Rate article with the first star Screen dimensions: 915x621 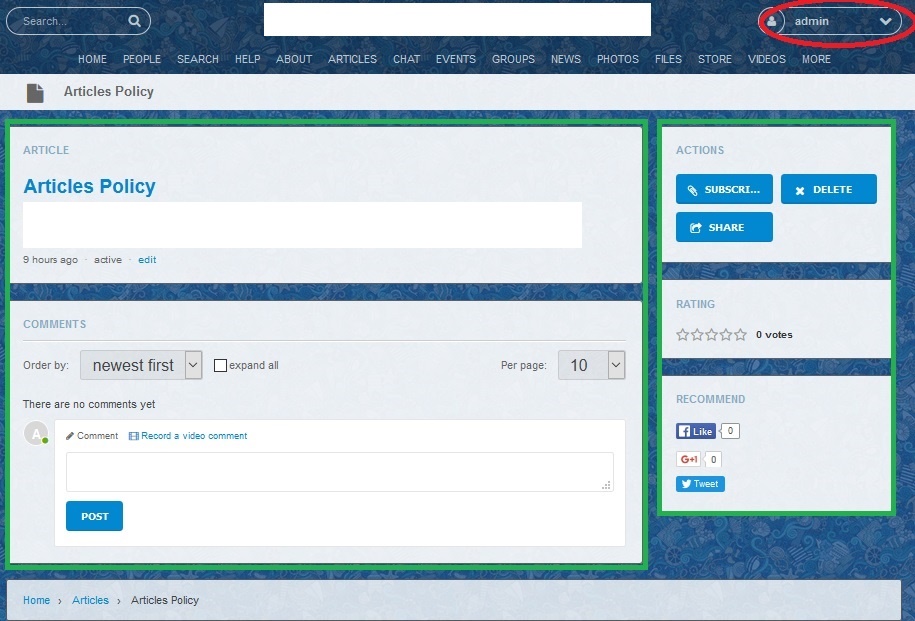683,335
